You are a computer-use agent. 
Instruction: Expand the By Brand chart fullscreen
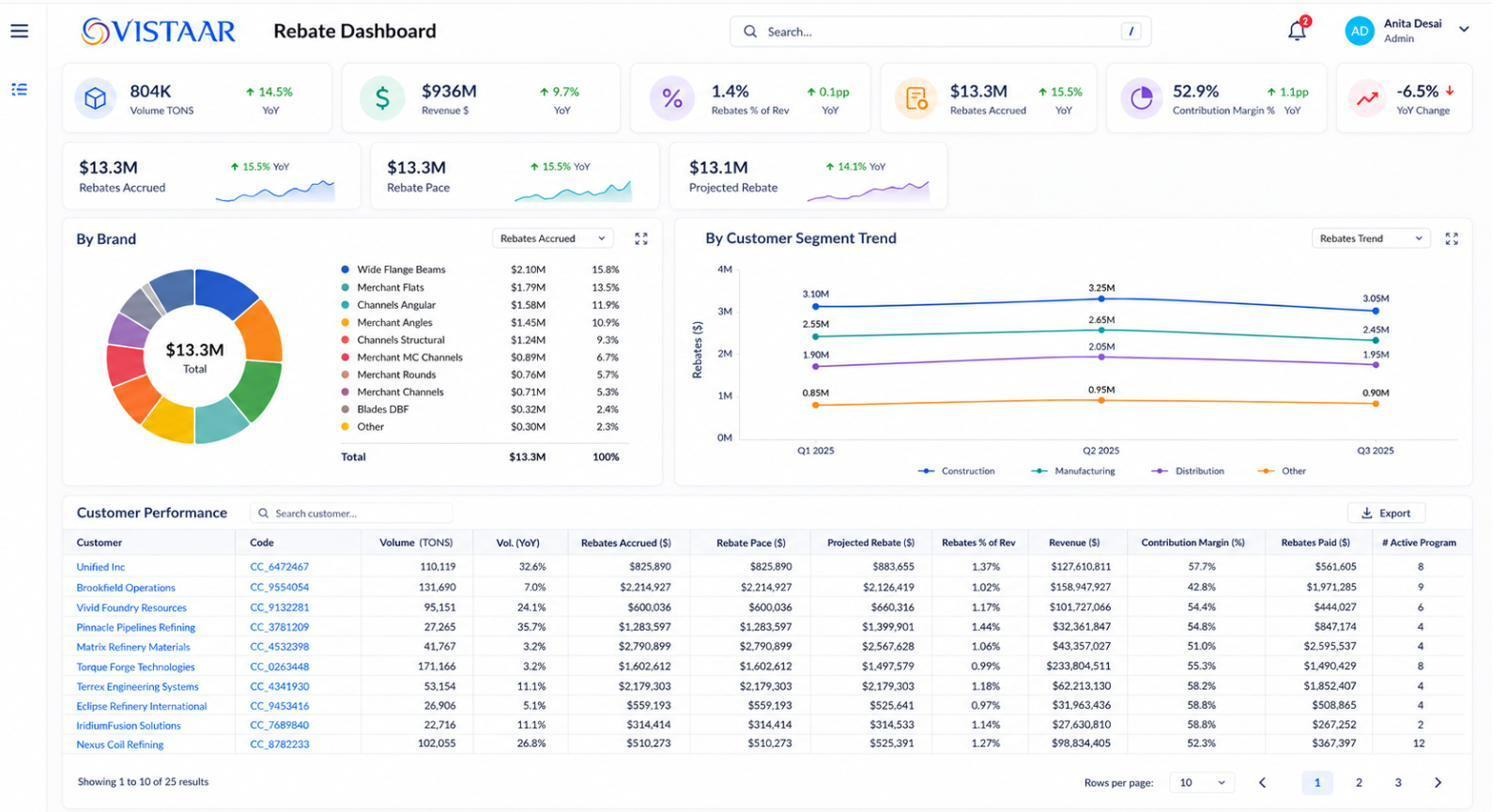pos(641,239)
